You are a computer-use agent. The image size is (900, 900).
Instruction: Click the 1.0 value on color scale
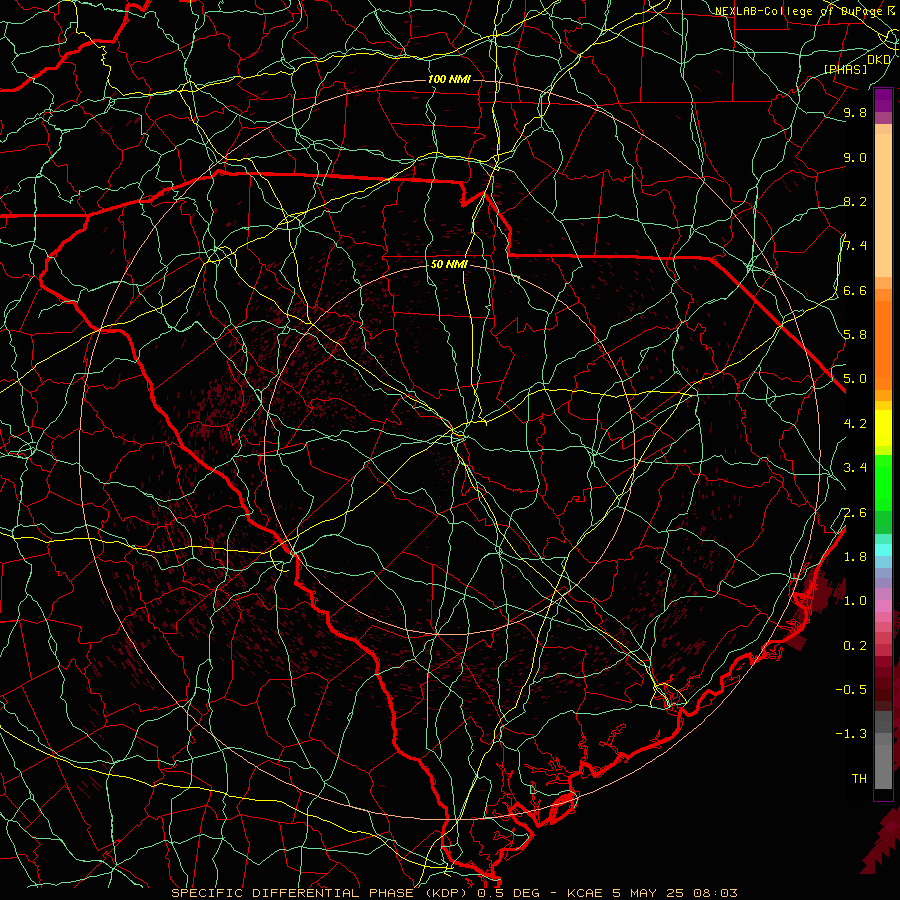(855, 601)
